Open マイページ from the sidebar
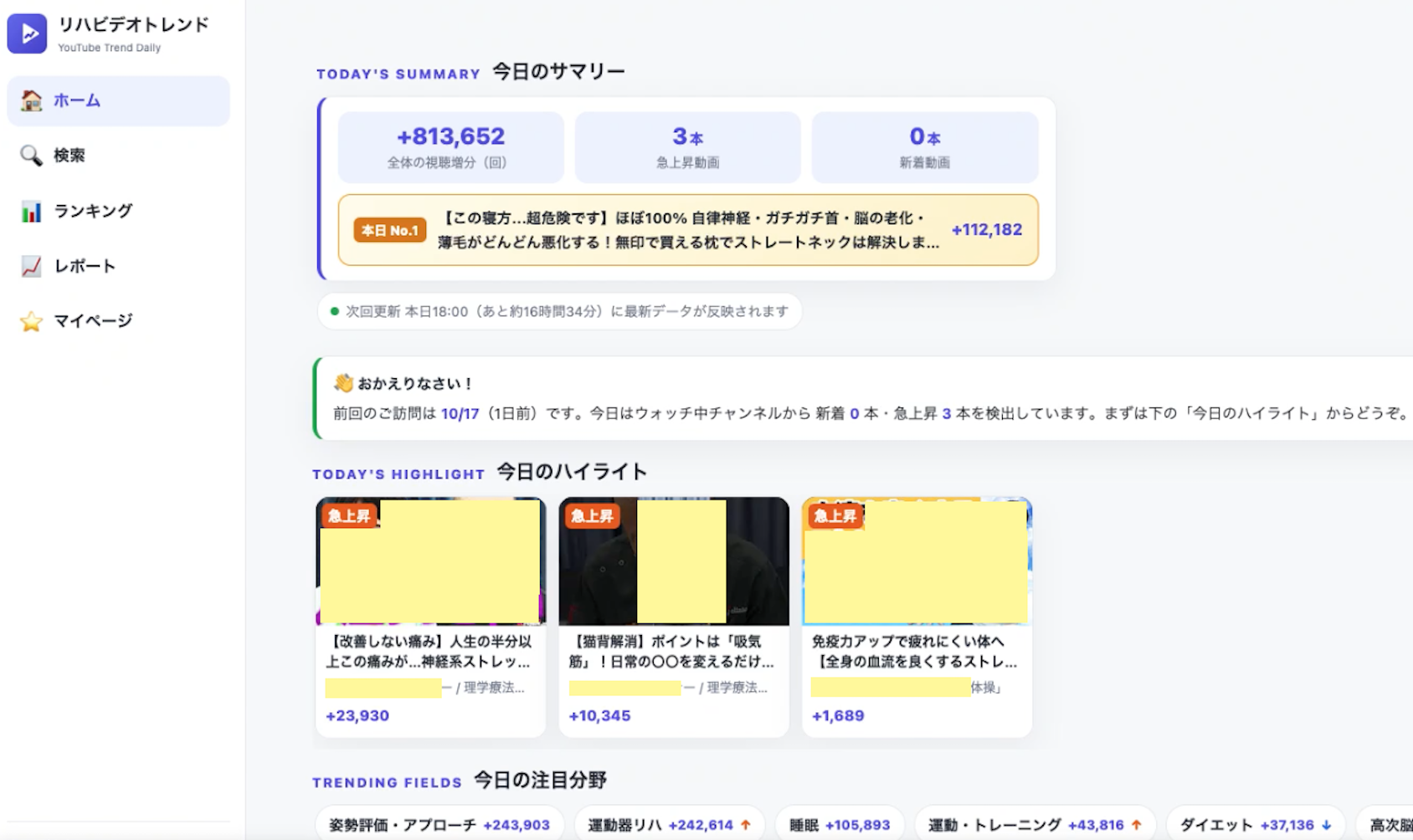 point(118,321)
